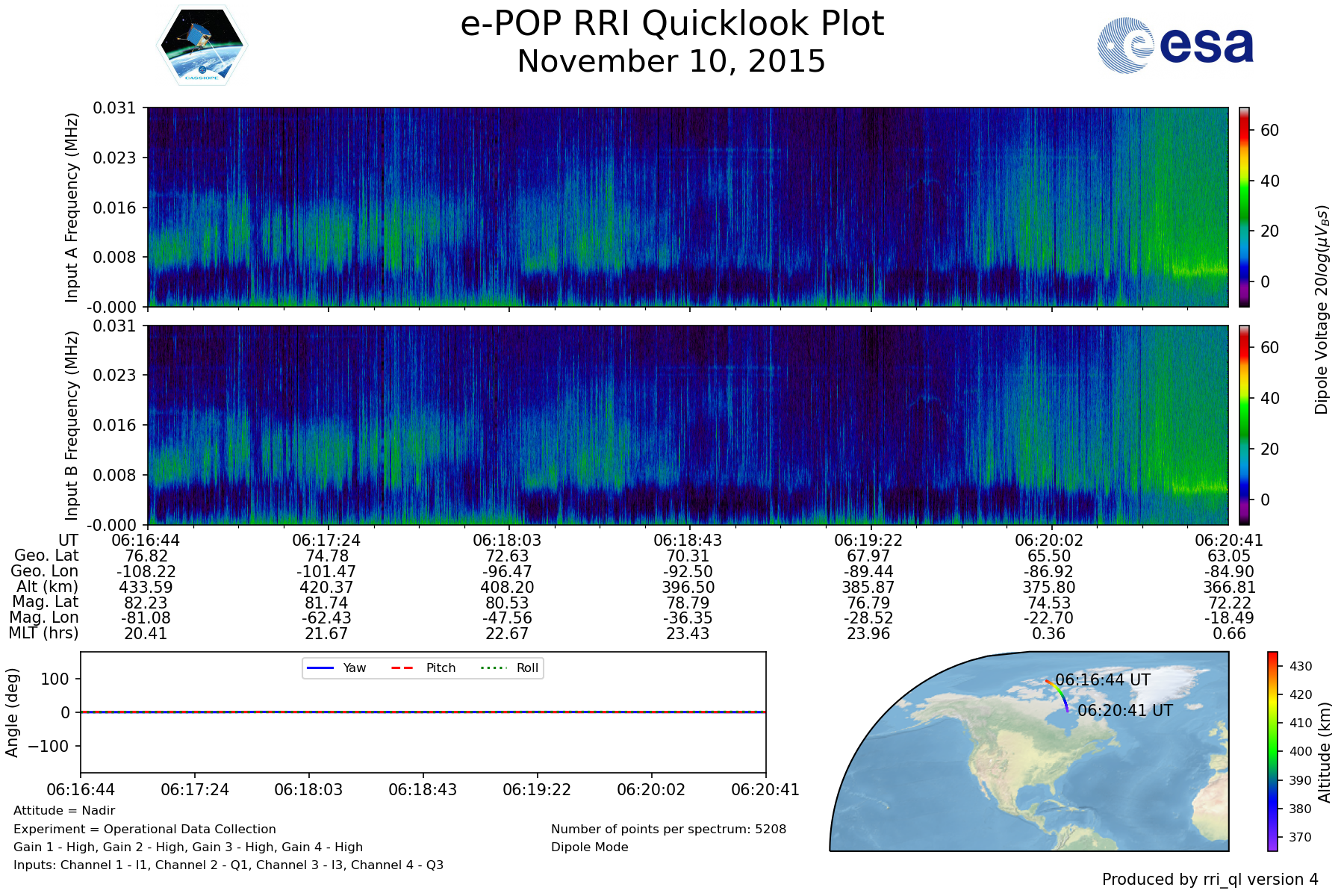Click the "Dipole Mode" label
The height and width of the screenshot is (896, 1344).
point(590,847)
